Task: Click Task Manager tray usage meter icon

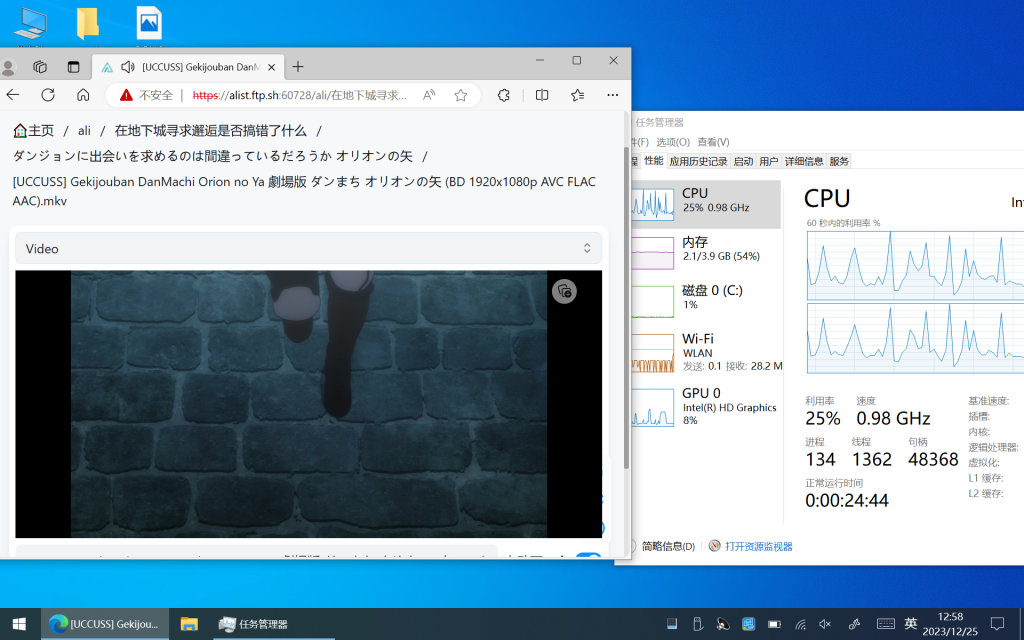Action: pyautogui.click(x=671, y=624)
